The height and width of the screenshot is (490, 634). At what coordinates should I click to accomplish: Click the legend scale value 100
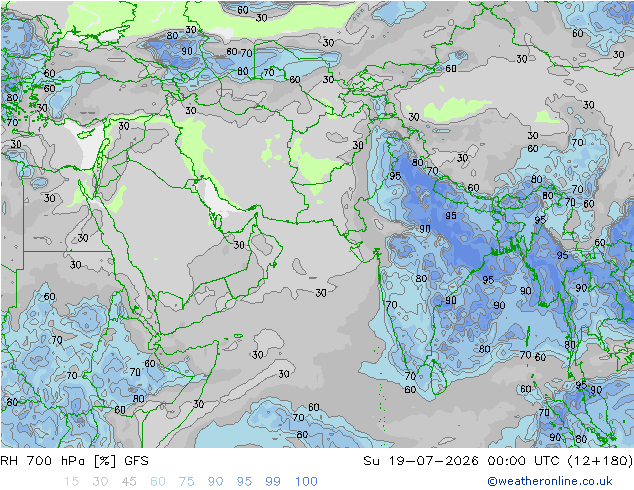(x=306, y=482)
